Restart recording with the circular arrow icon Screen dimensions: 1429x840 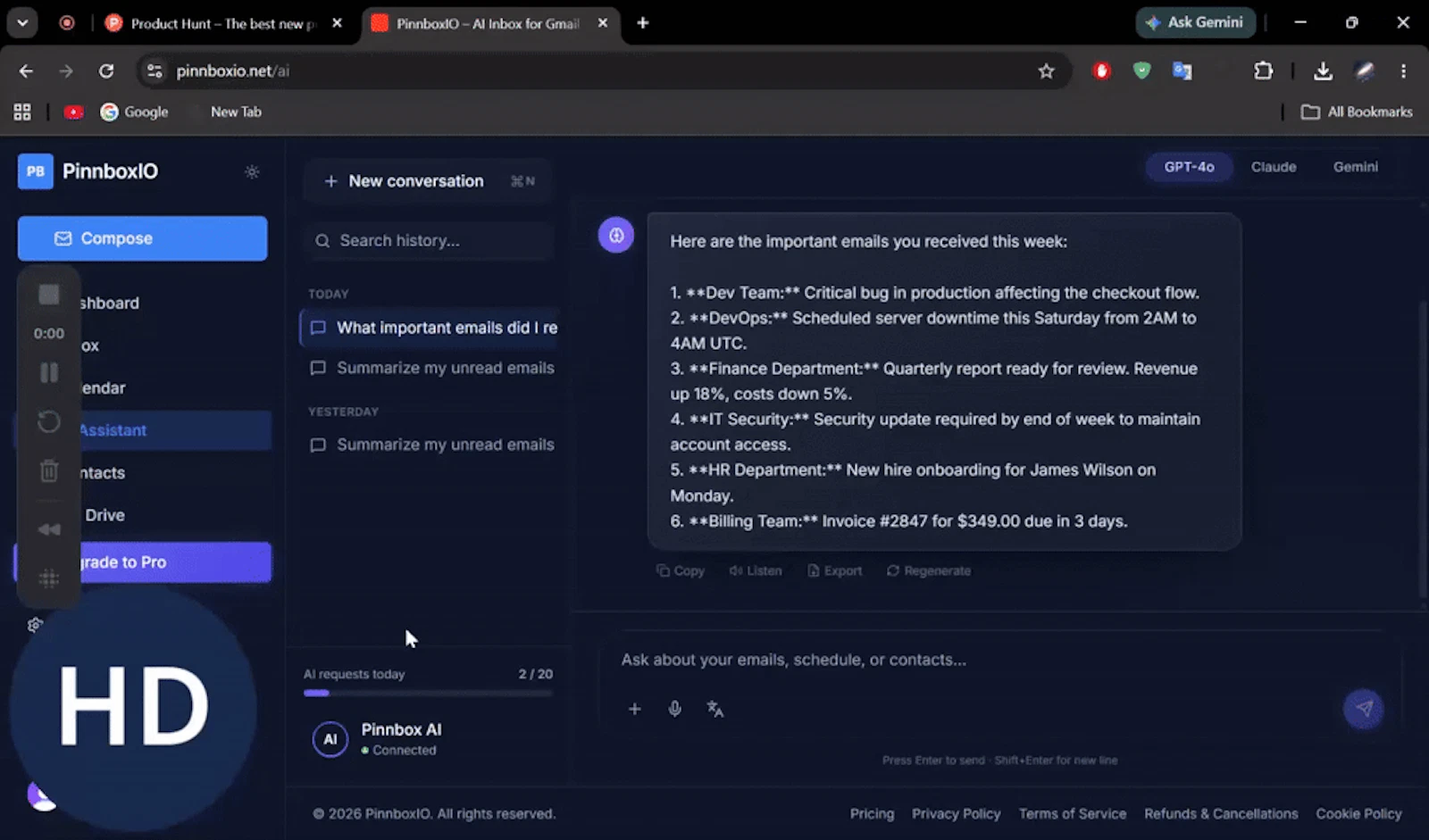pos(49,421)
